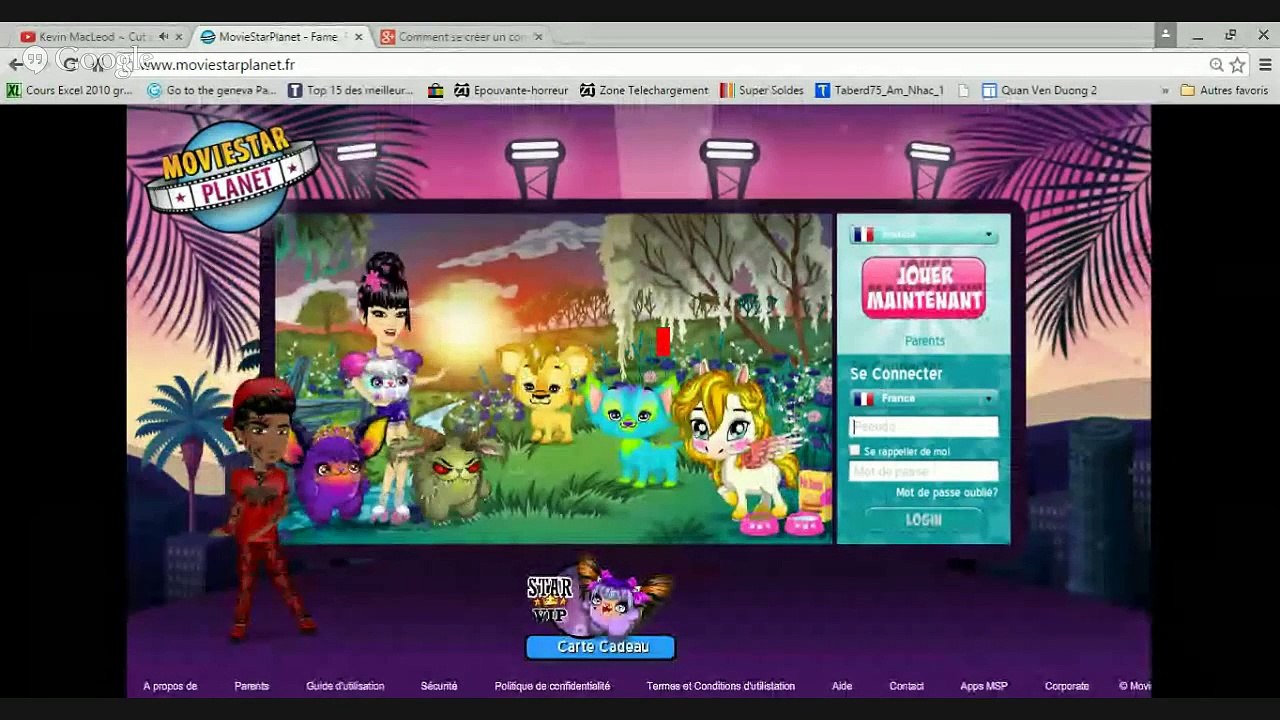Click the red-outfit avatar character
Image resolution: width=1280 pixels, height=720 pixels.
click(x=262, y=508)
